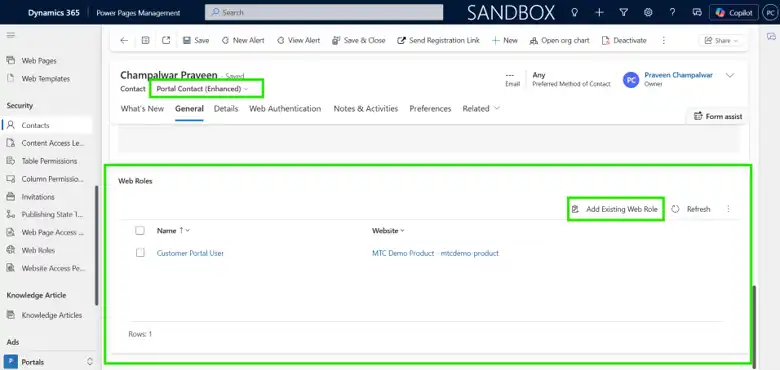Screen dimensions: 780x370
Task: Open the settings gear icon
Action: (648, 12)
